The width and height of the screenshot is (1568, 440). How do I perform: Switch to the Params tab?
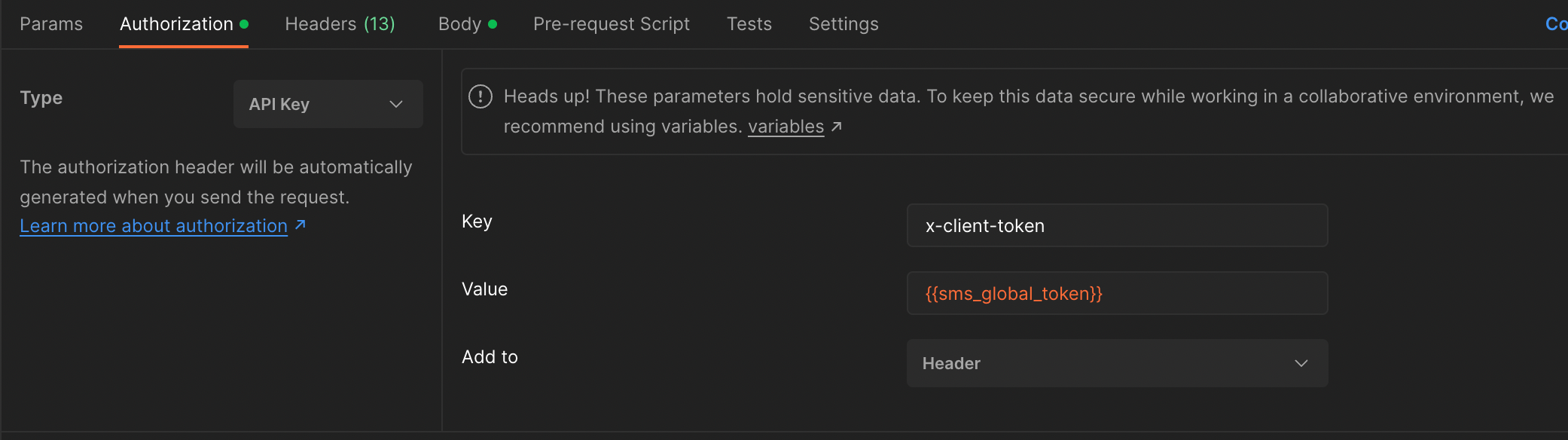coord(51,24)
